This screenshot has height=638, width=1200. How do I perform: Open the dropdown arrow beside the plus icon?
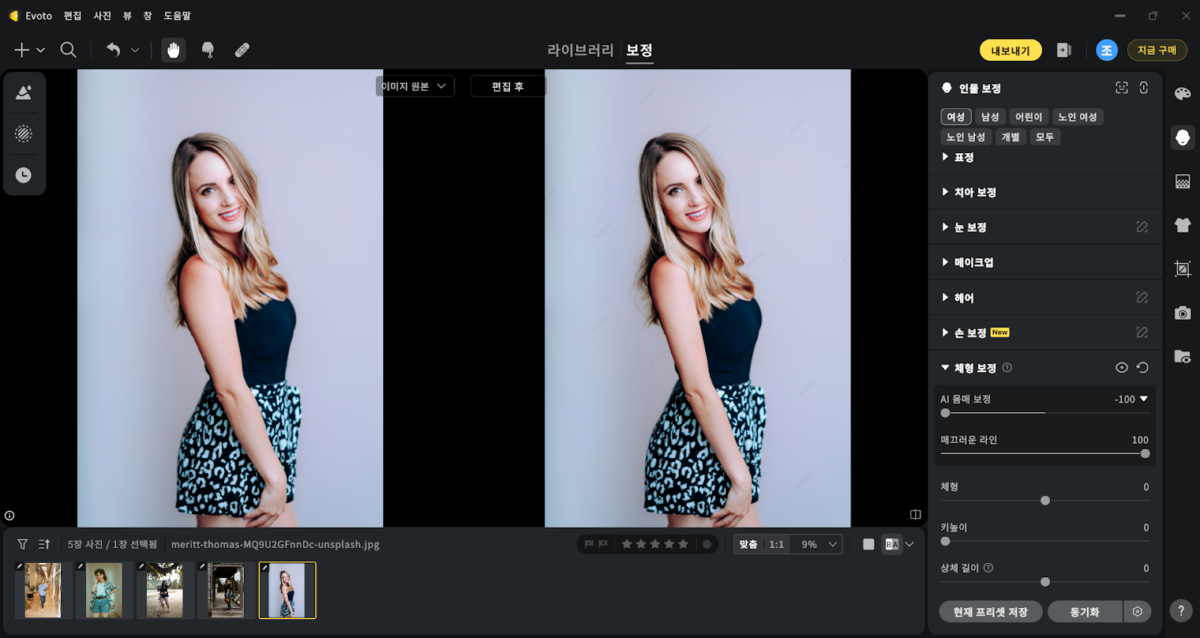(41, 50)
